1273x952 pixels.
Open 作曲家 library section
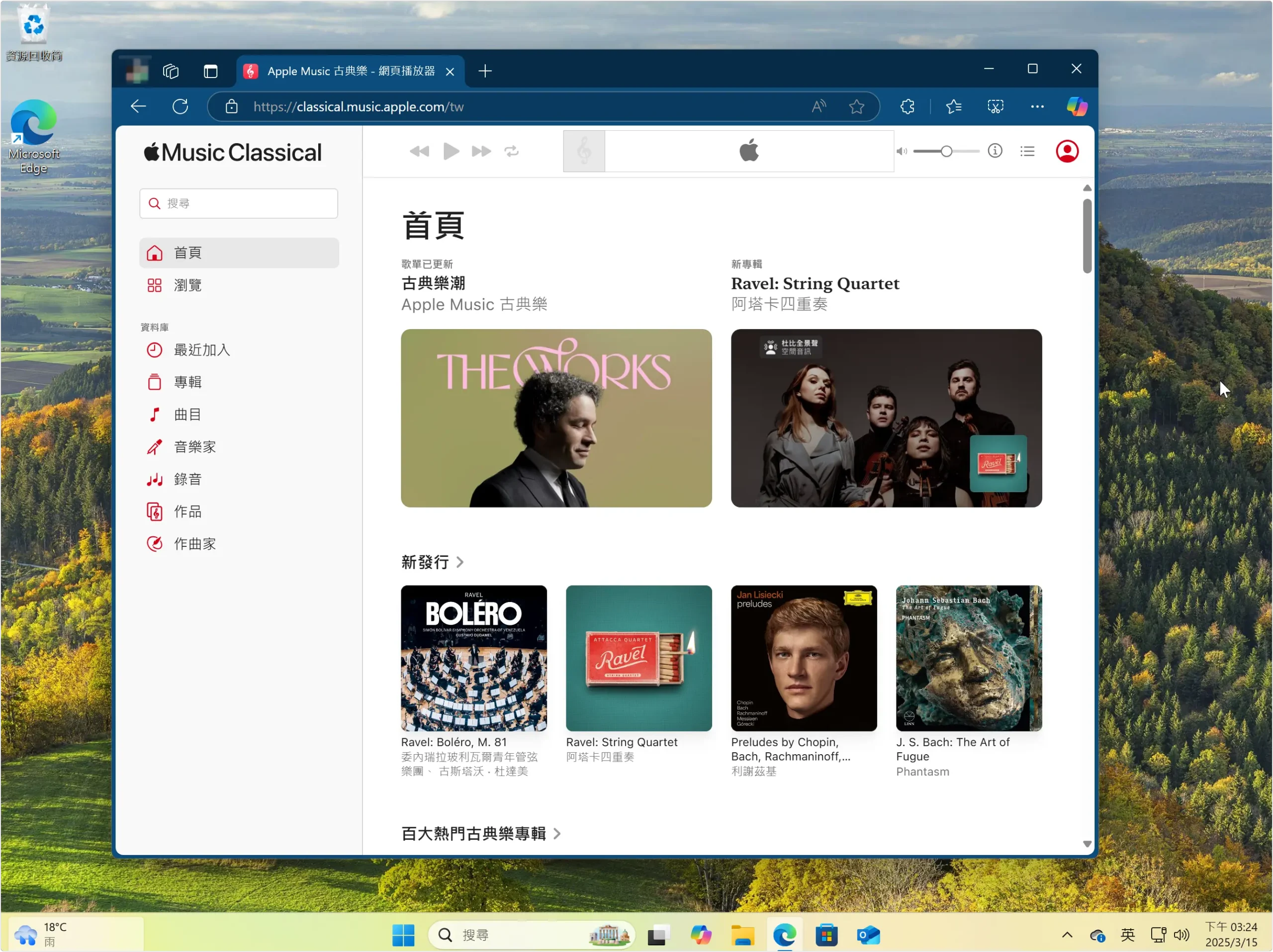(x=239, y=543)
